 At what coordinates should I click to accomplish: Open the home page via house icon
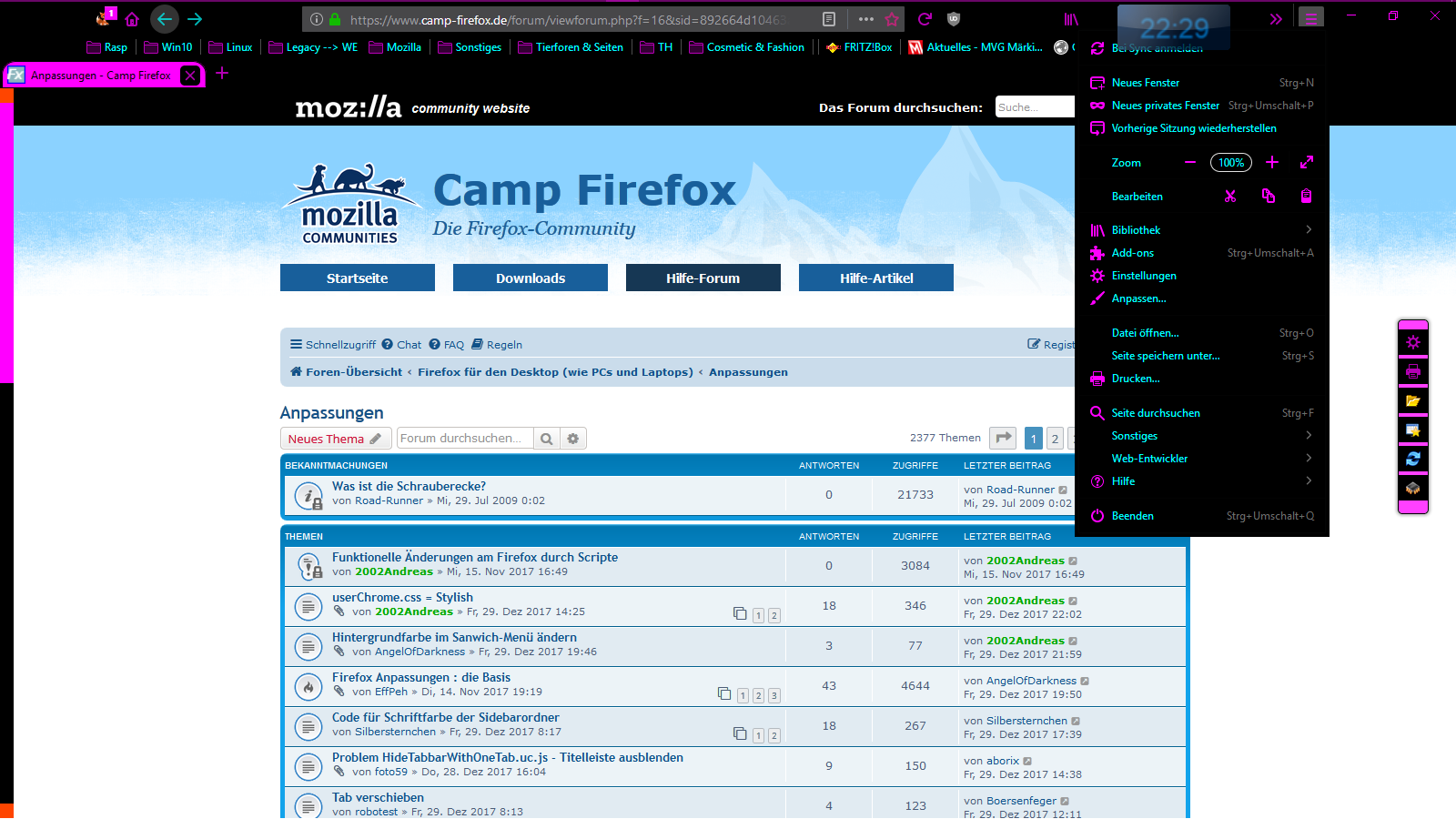click(x=133, y=19)
